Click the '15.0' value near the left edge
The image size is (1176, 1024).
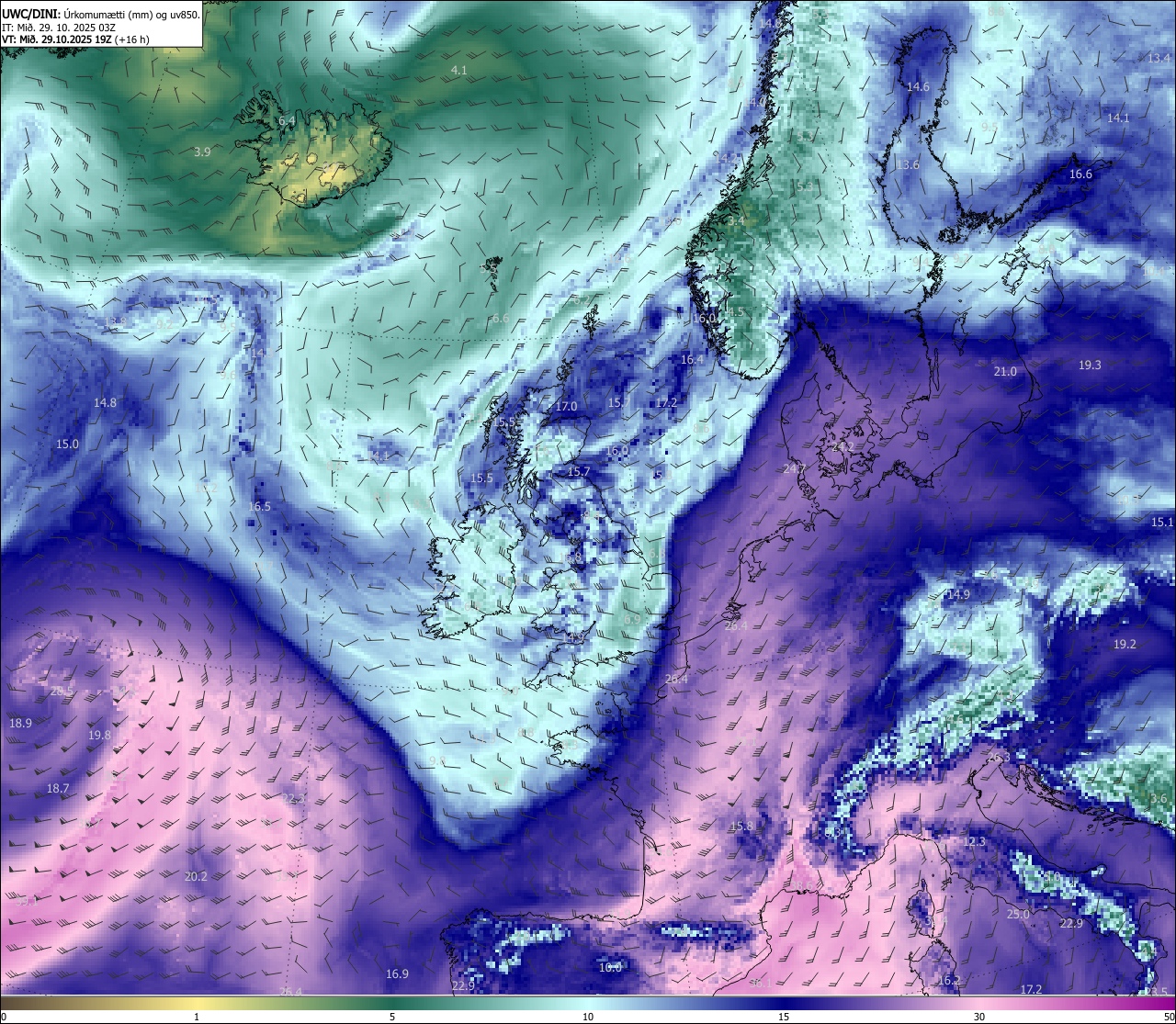coord(67,444)
